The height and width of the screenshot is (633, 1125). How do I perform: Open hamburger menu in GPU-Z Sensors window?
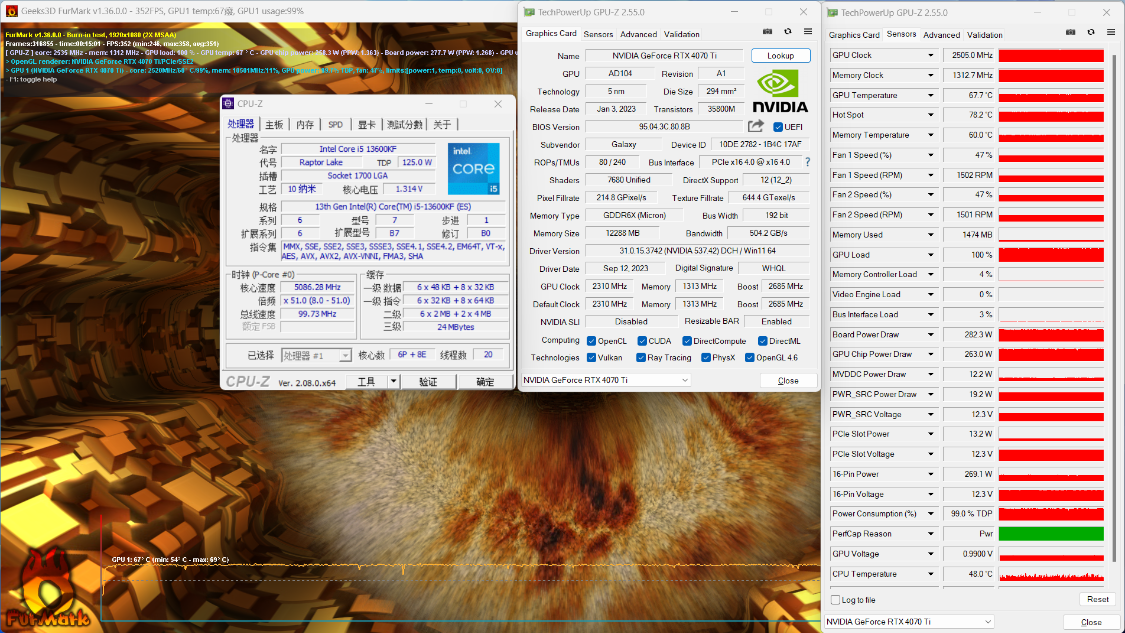tap(1111, 32)
